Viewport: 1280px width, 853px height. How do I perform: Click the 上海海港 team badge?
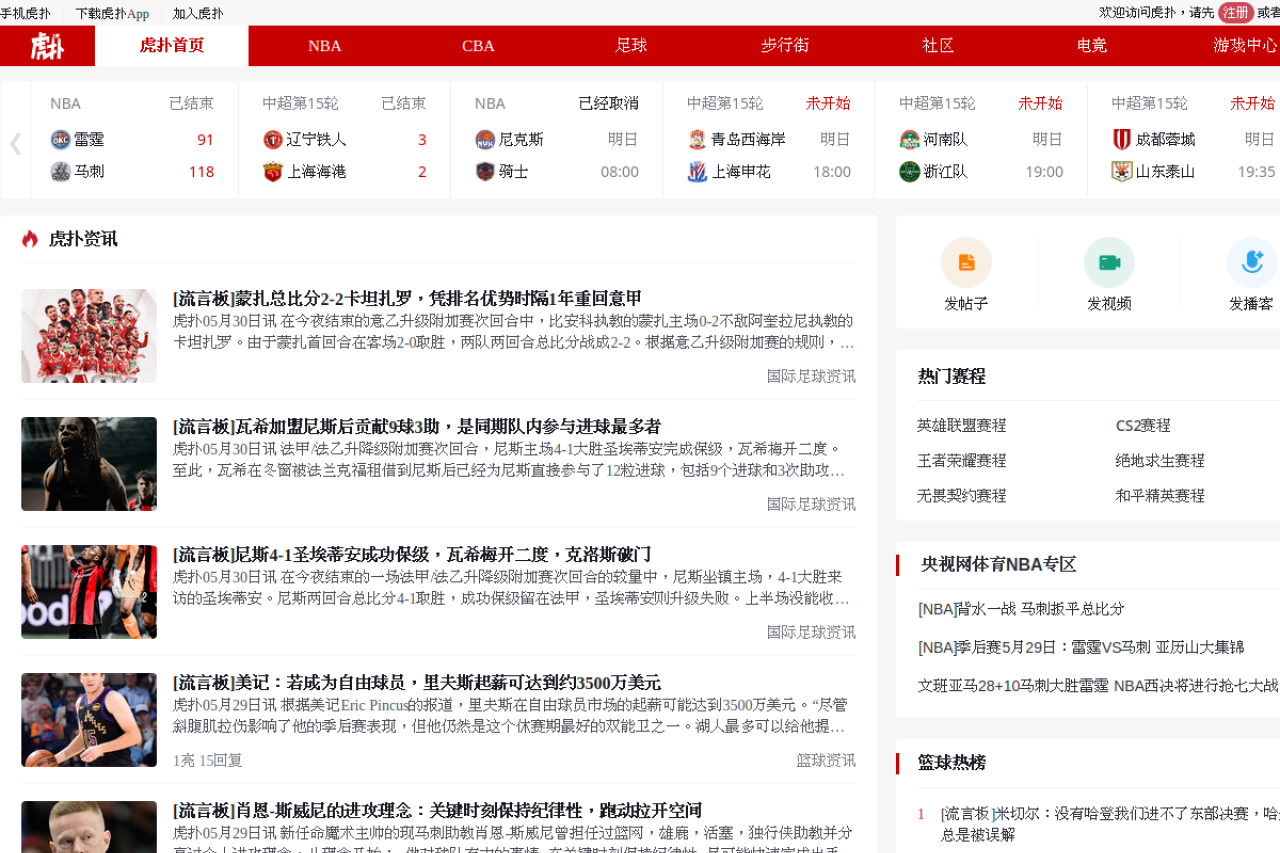273,172
